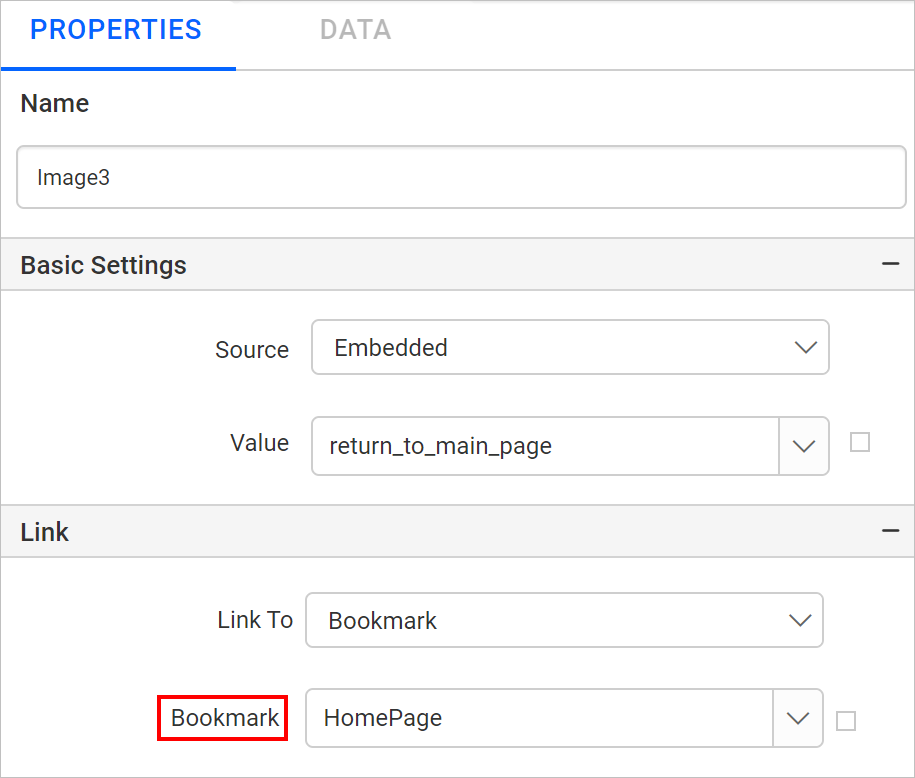Select the PROPERTIES tab
Screen dimensions: 915x778
point(116,30)
